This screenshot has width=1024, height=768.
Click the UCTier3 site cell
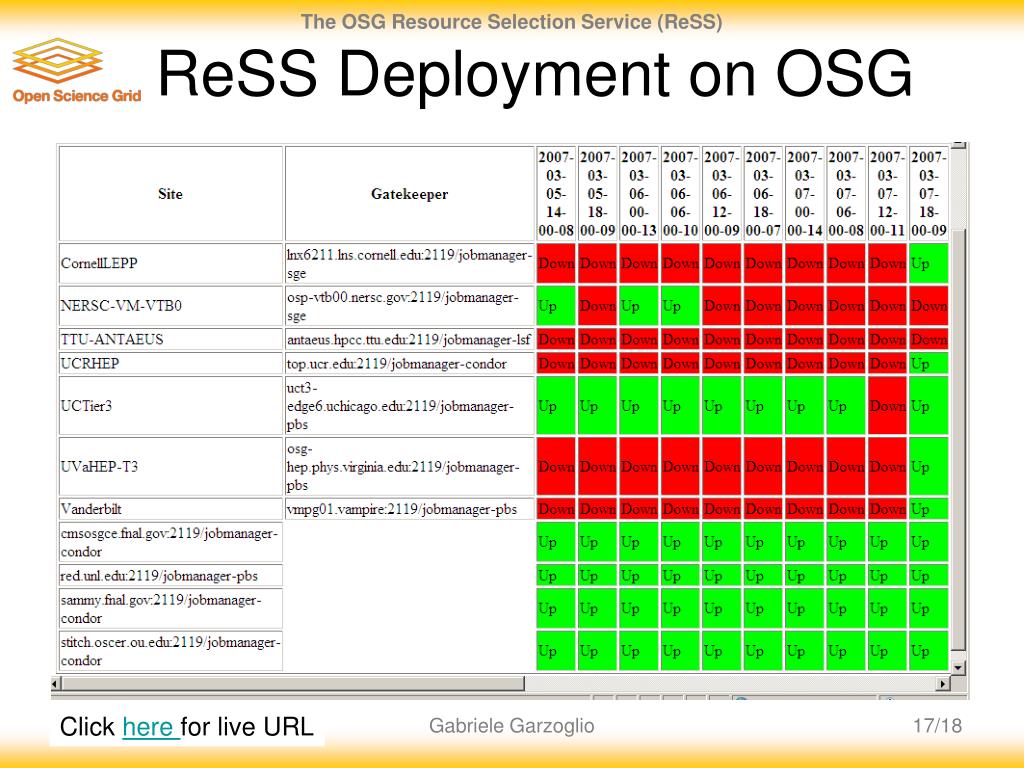(170, 406)
